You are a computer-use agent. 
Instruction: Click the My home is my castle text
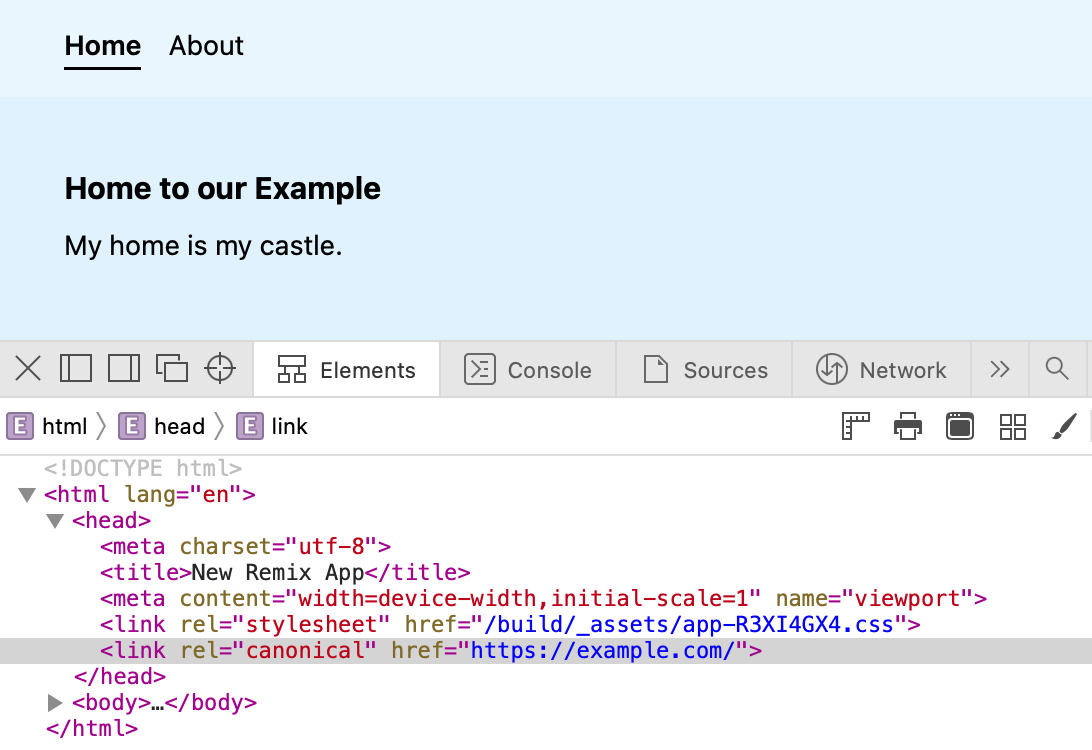[203, 246]
